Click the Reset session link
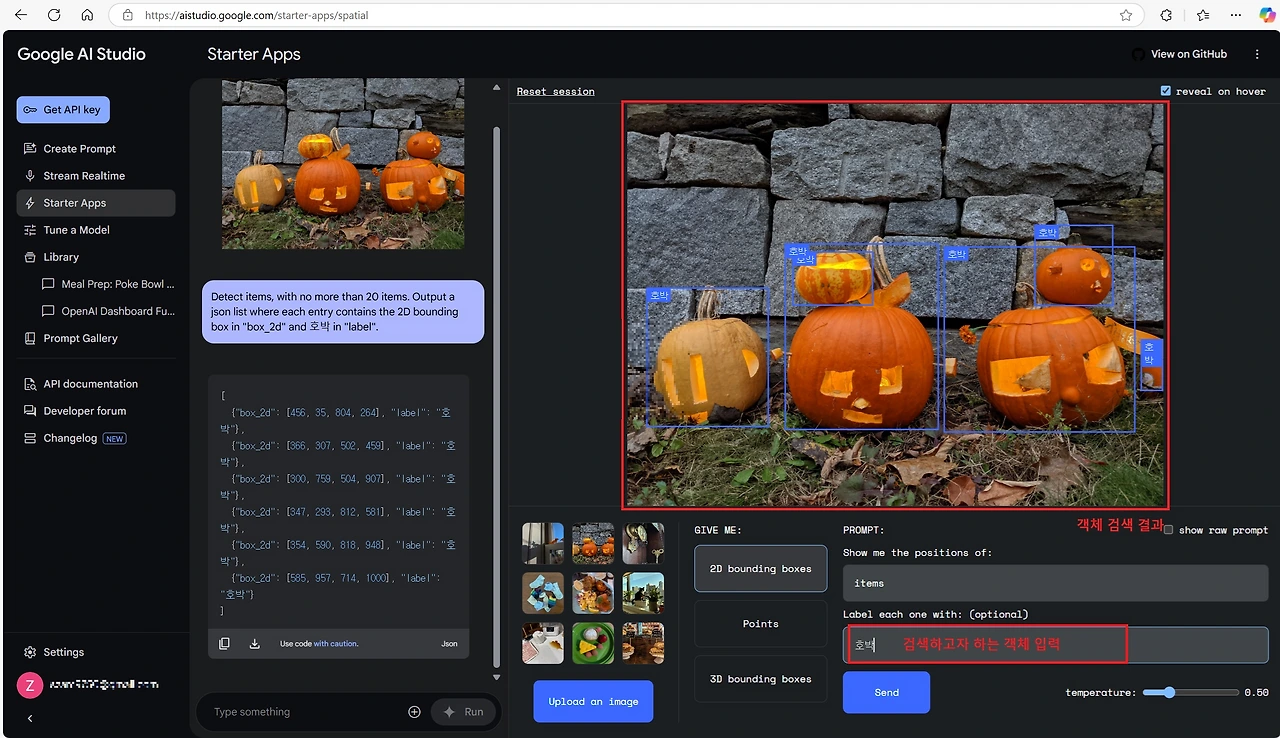This screenshot has height=738, width=1280. pos(555,91)
